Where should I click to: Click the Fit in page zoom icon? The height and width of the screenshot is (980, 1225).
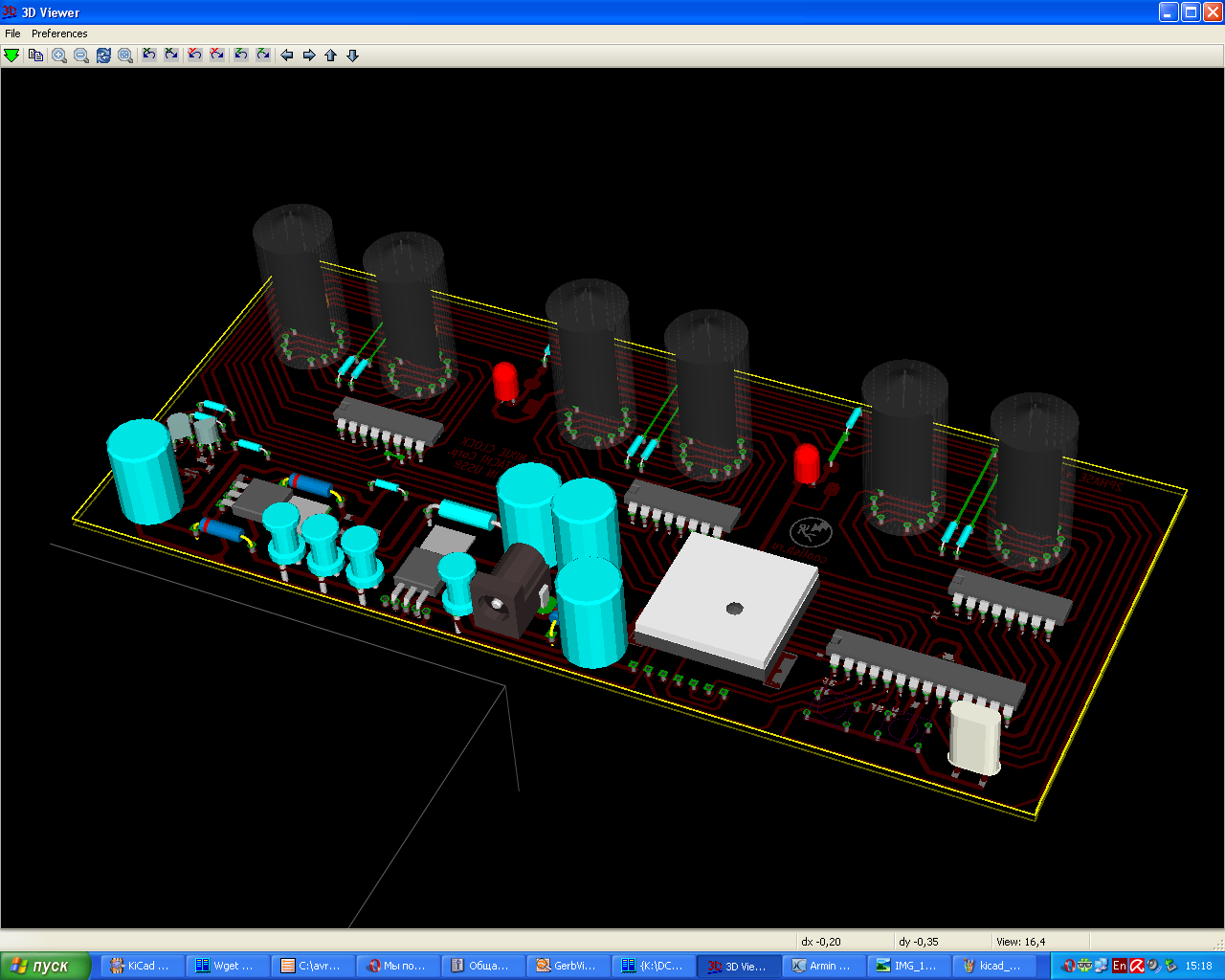[125, 56]
